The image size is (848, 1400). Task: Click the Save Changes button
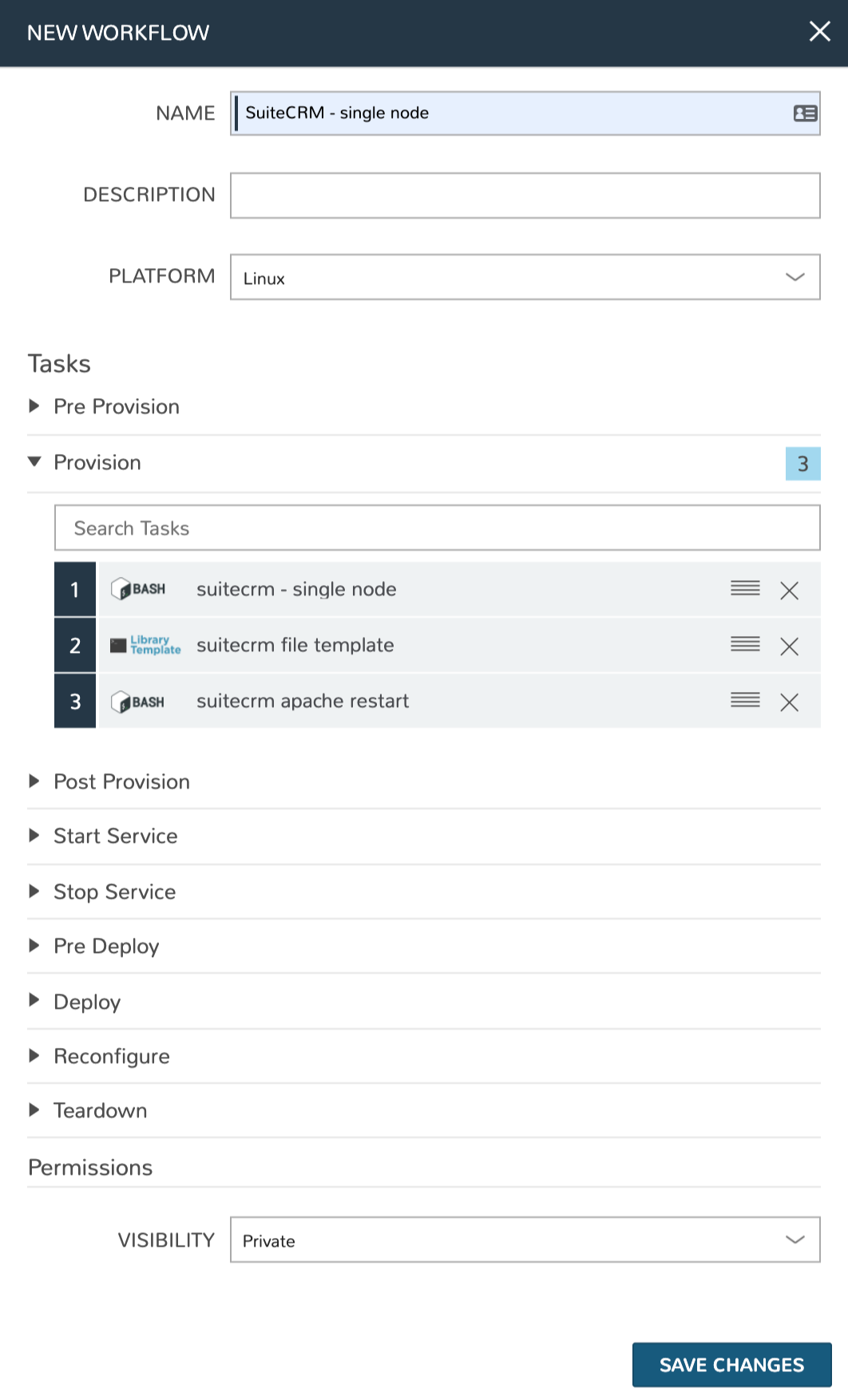click(x=731, y=1365)
